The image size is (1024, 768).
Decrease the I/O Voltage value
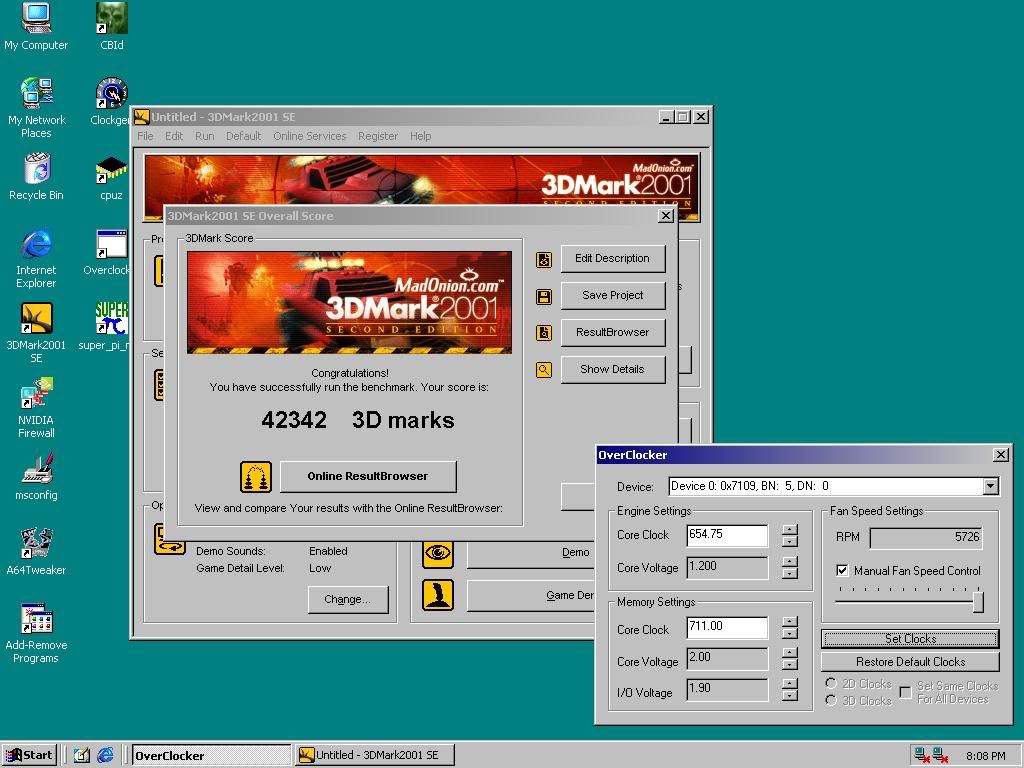click(790, 696)
